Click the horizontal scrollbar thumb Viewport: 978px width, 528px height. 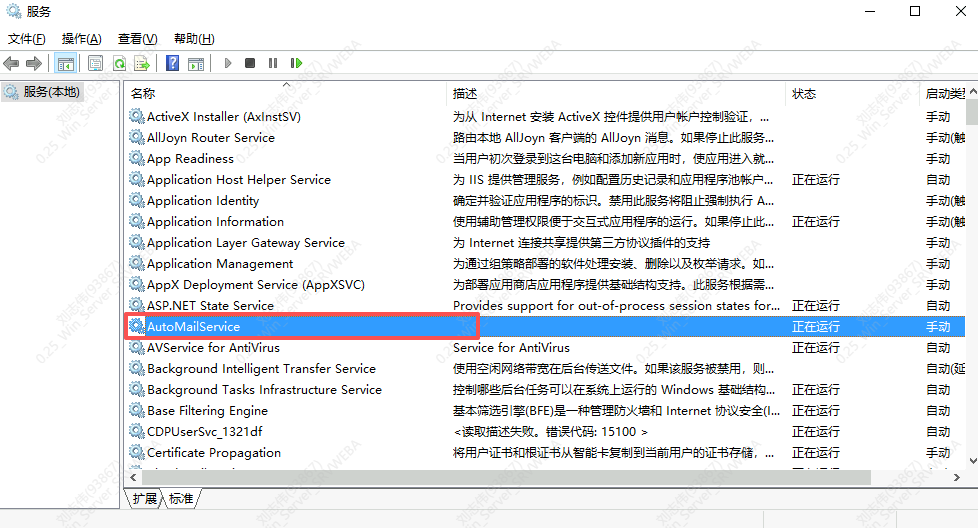coord(506,477)
